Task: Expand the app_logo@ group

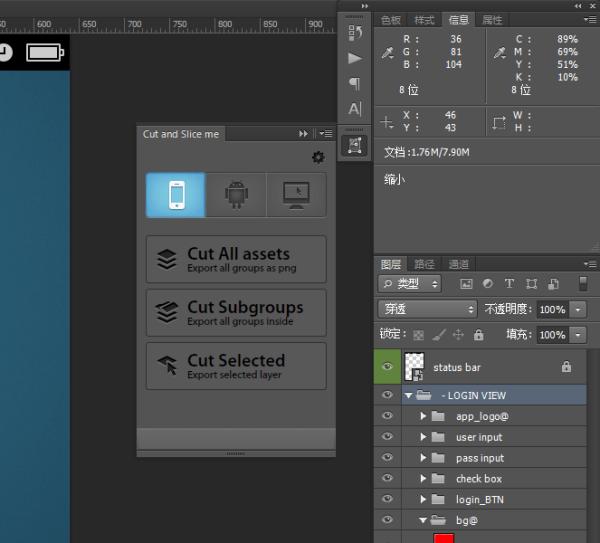Action: click(423, 416)
